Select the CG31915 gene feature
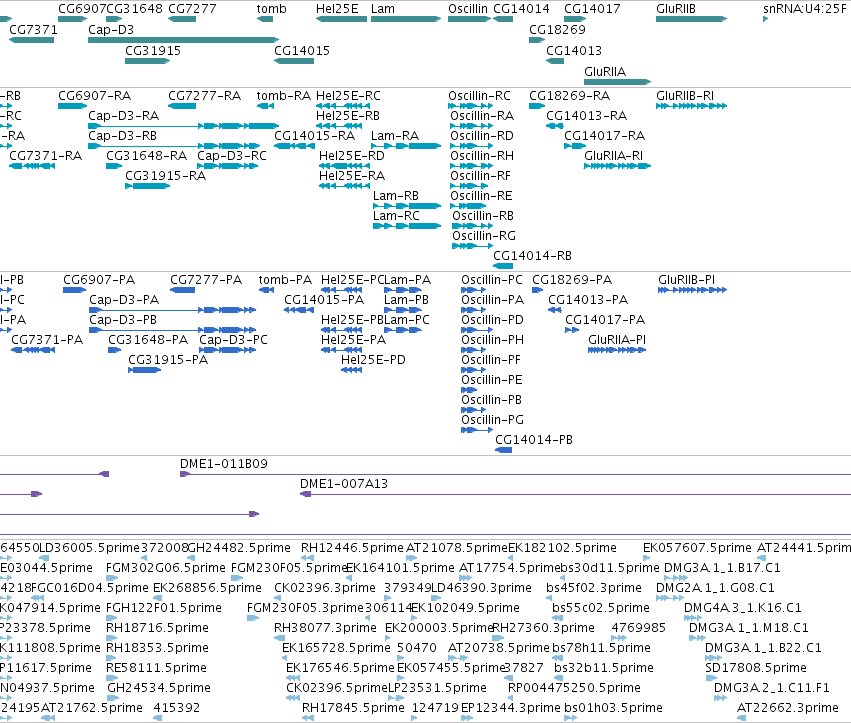This screenshot has width=851, height=723. (148, 61)
